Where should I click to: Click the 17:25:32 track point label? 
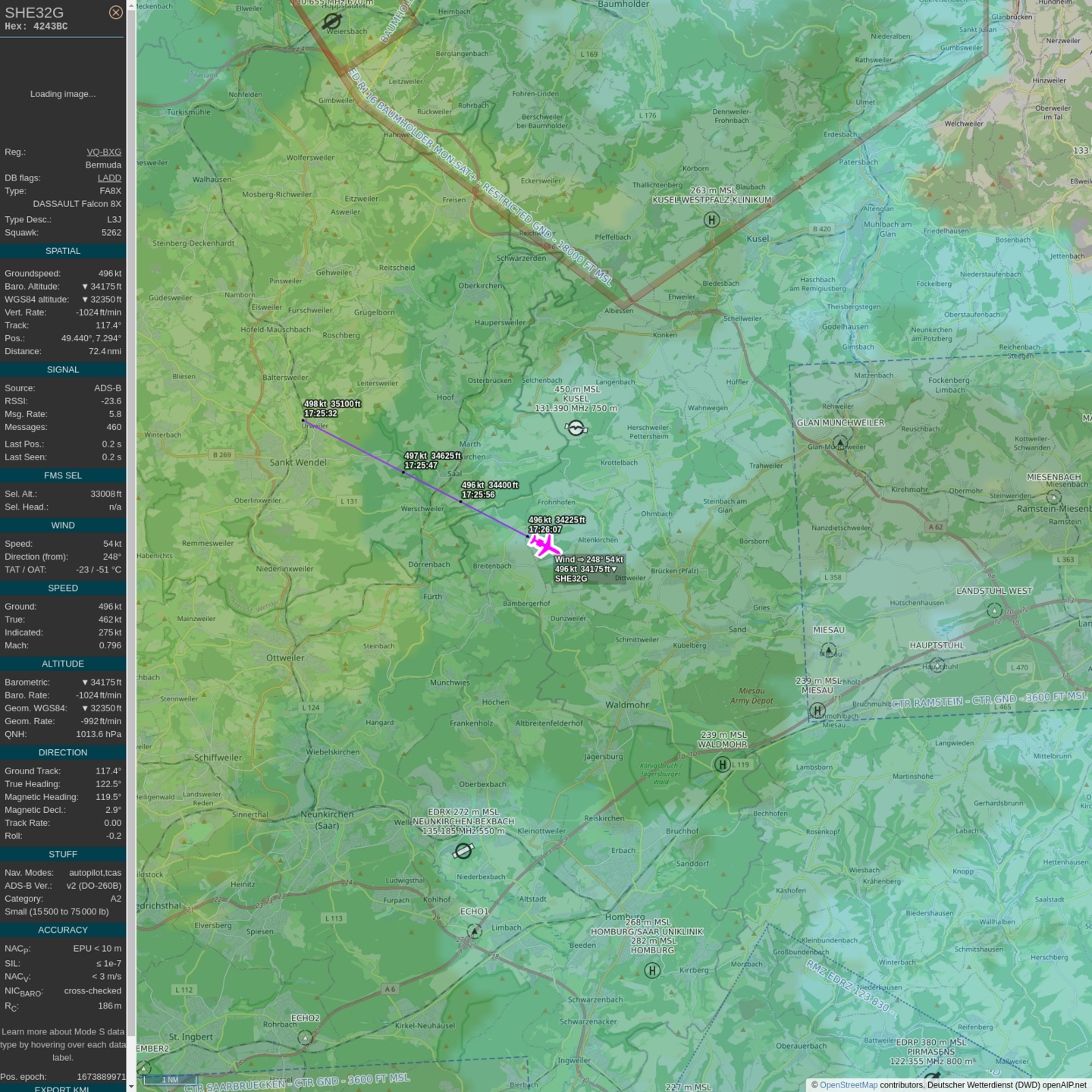coord(321,413)
